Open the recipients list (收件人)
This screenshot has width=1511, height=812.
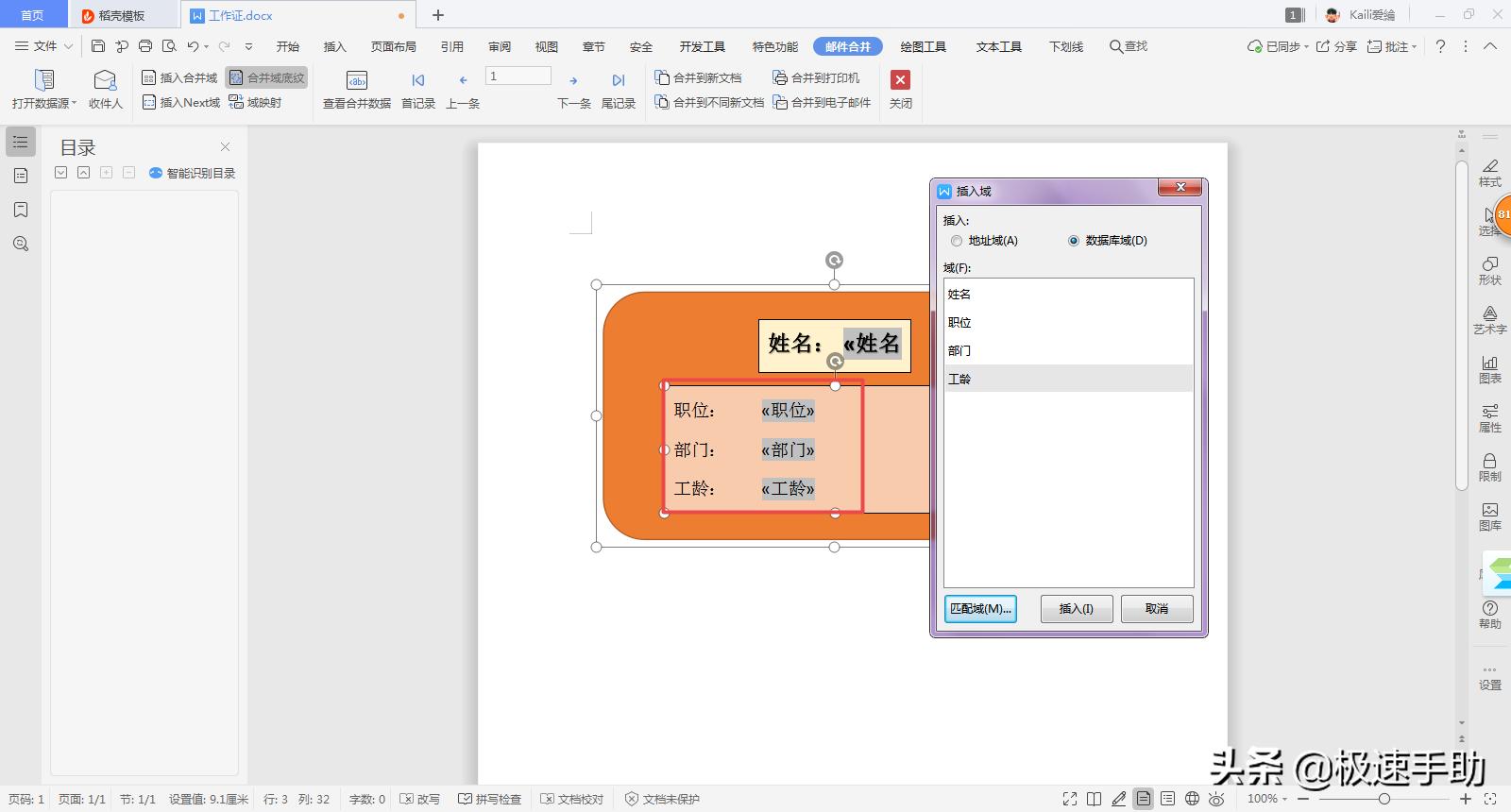click(x=105, y=89)
